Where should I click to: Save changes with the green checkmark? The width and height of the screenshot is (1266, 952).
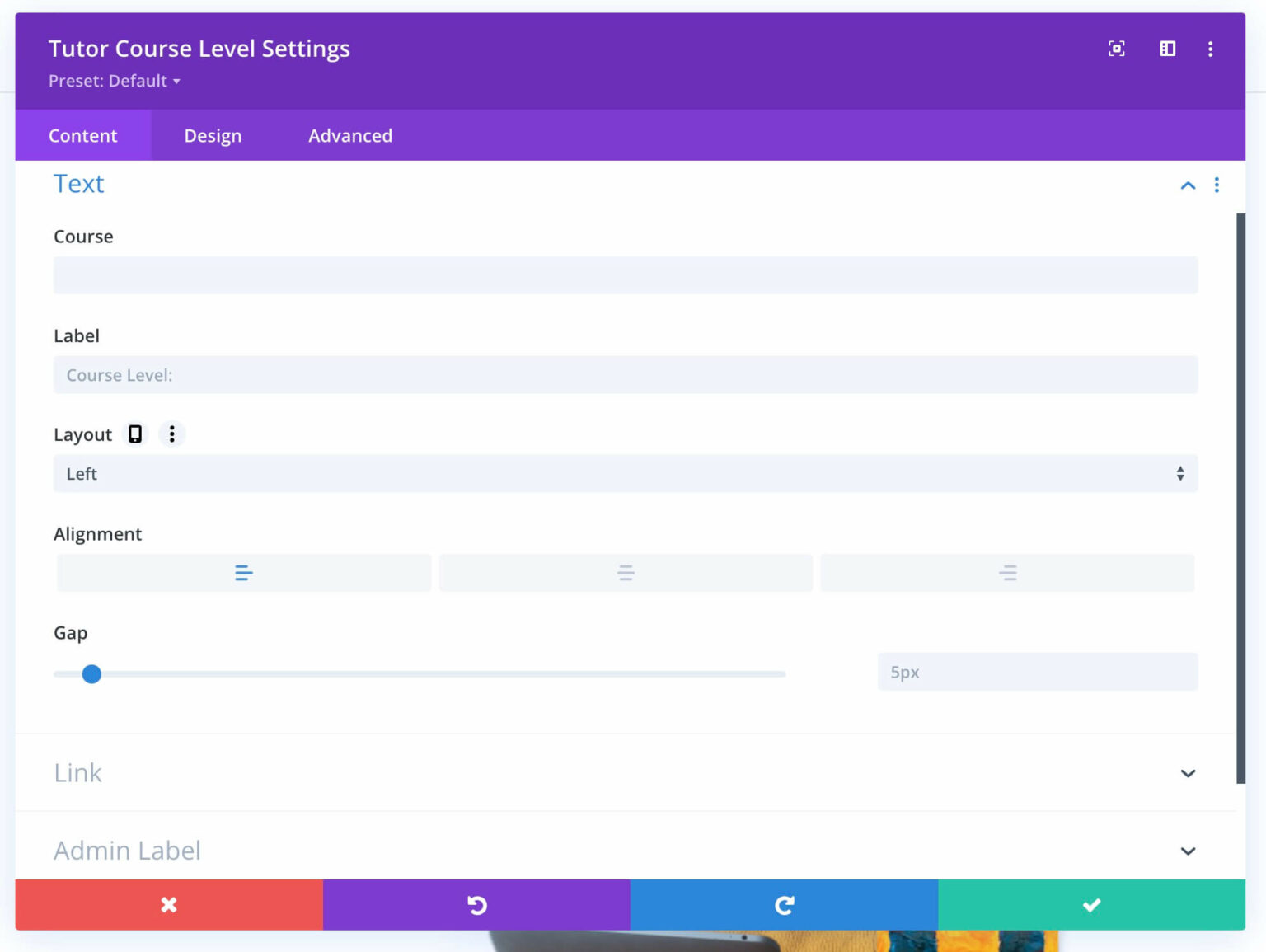tap(1091, 904)
